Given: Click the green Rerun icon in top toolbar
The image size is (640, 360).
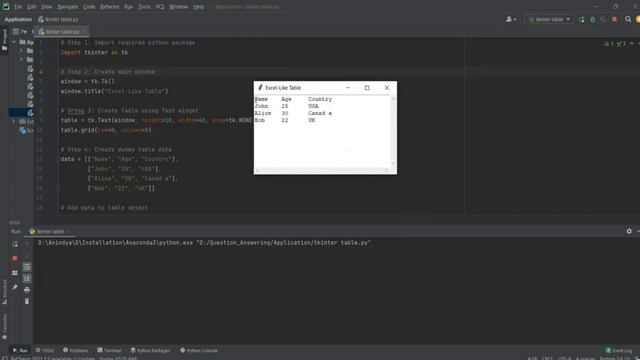Looking at the screenshot, I should 582,19.
